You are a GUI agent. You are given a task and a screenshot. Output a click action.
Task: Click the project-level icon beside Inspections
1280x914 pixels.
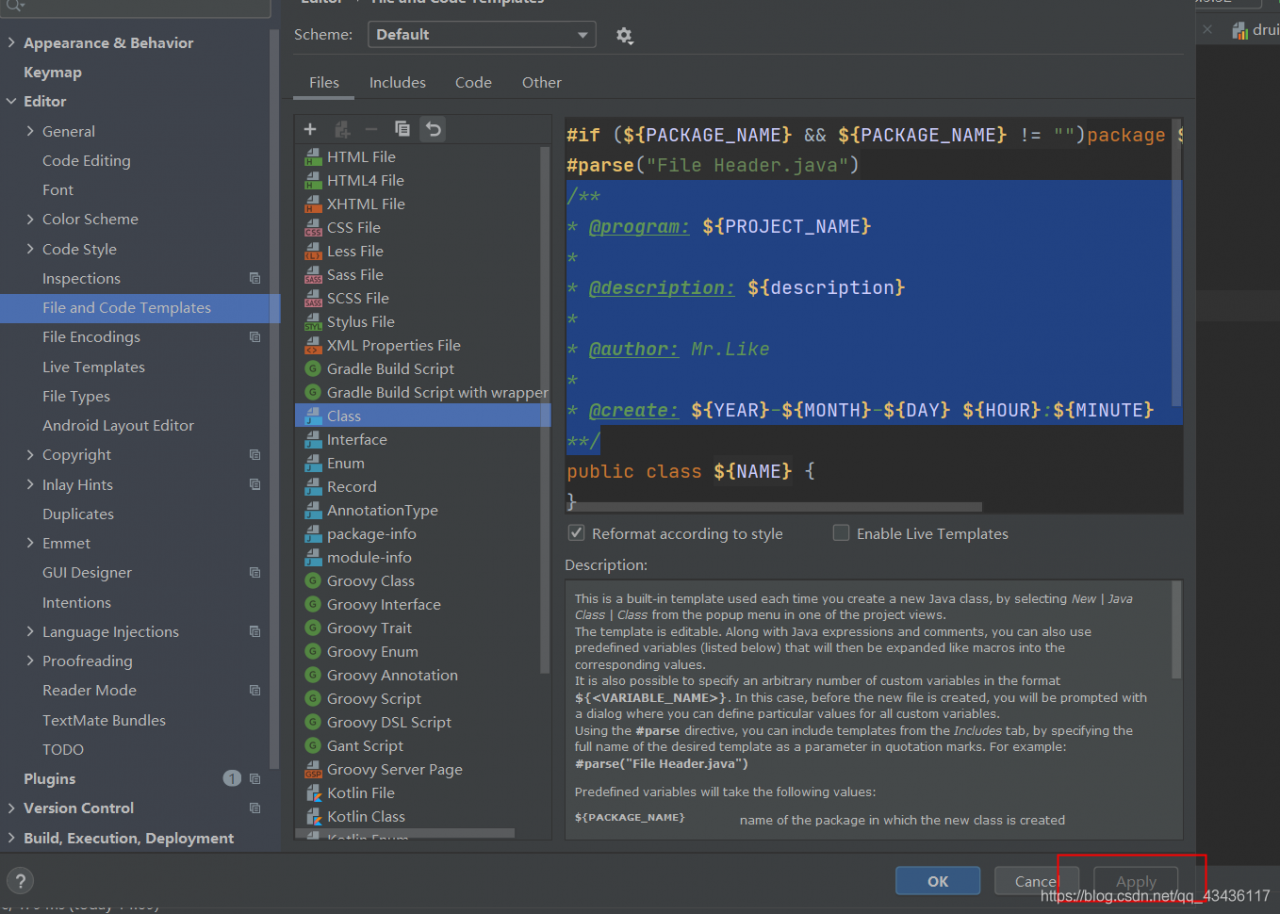(255, 278)
